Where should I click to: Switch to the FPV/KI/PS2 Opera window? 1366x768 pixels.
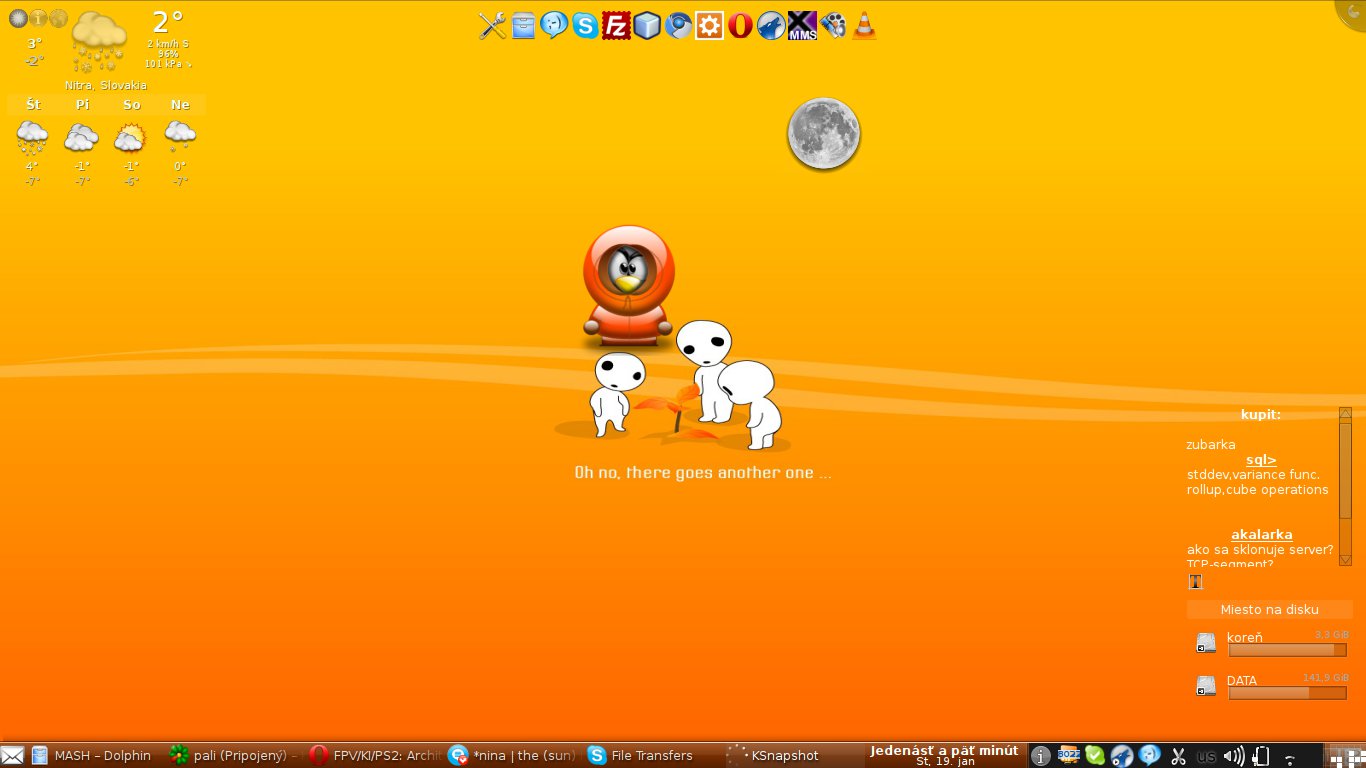coord(372,756)
